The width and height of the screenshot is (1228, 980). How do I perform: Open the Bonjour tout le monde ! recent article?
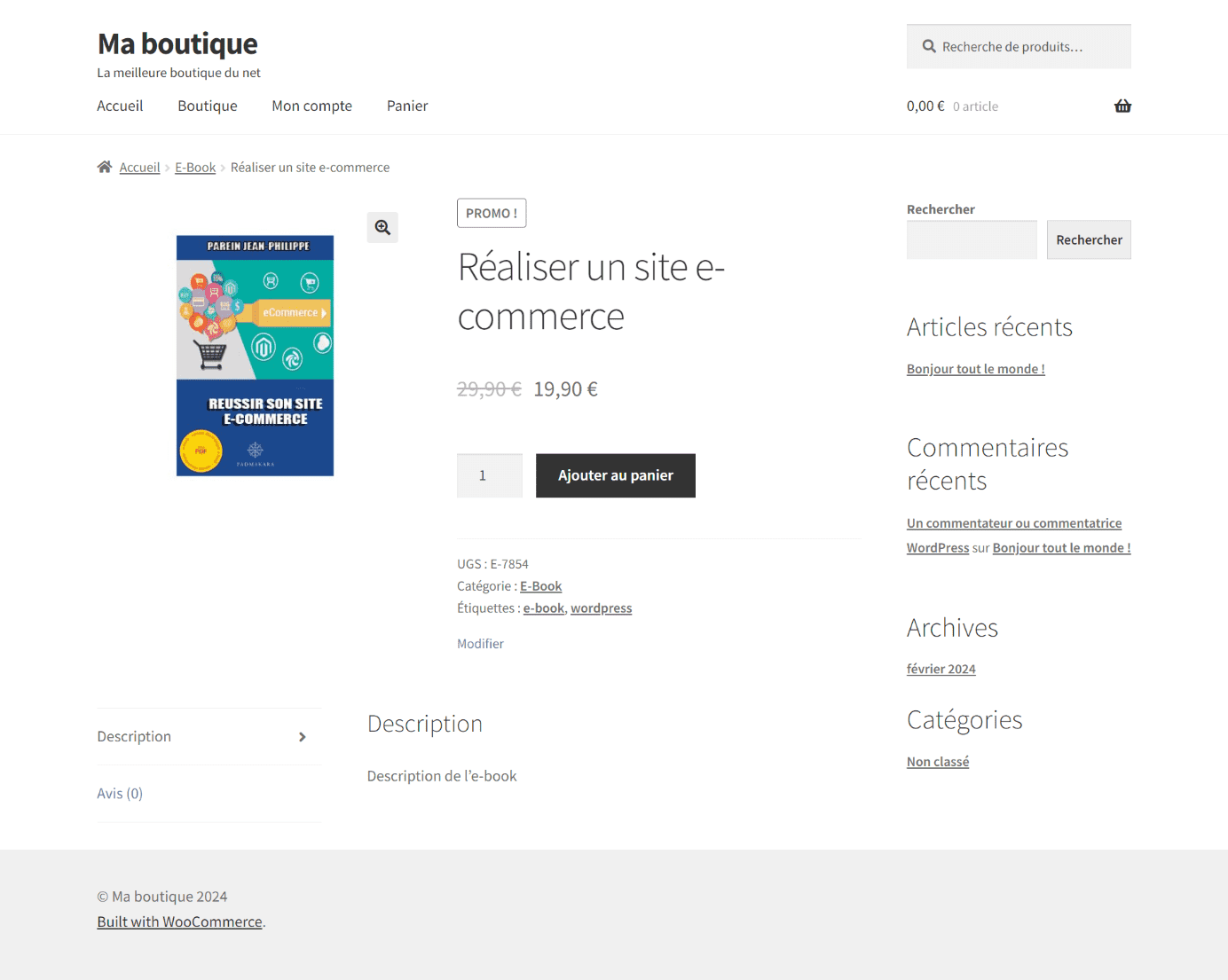(975, 369)
